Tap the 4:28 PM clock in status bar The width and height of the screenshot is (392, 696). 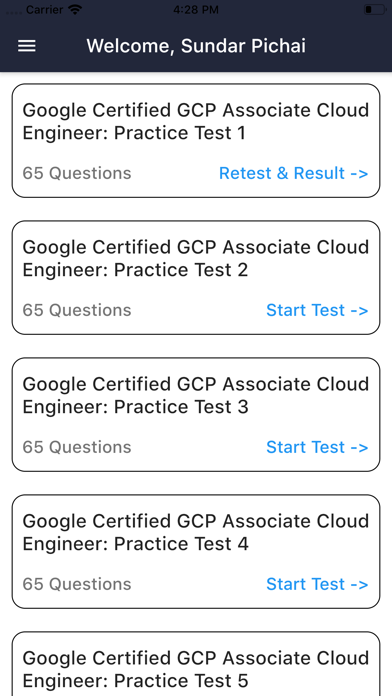click(x=196, y=9)
